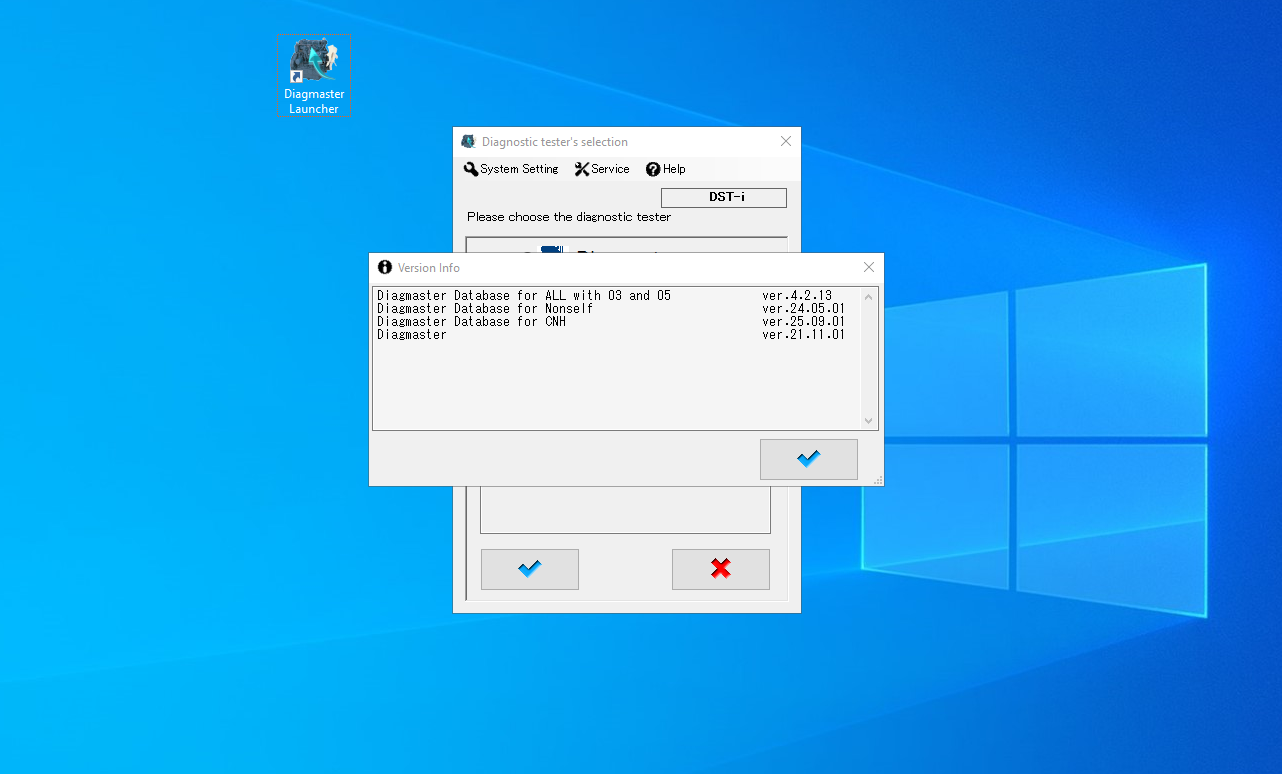Close the Version Info dialog

pos(868,267)
